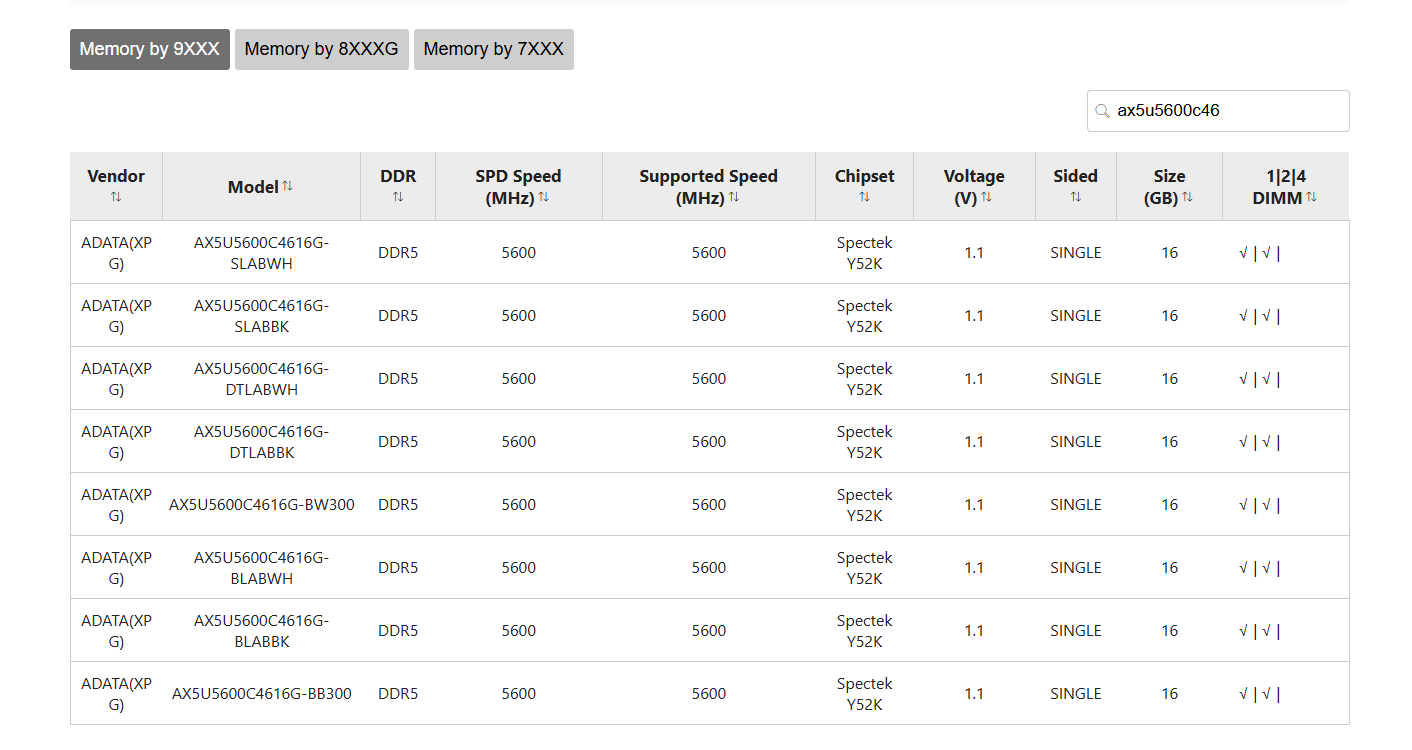Click size 16 in DTLABBK row
The height and width of the screenshot is (750, 1412).
[1169, 442]
